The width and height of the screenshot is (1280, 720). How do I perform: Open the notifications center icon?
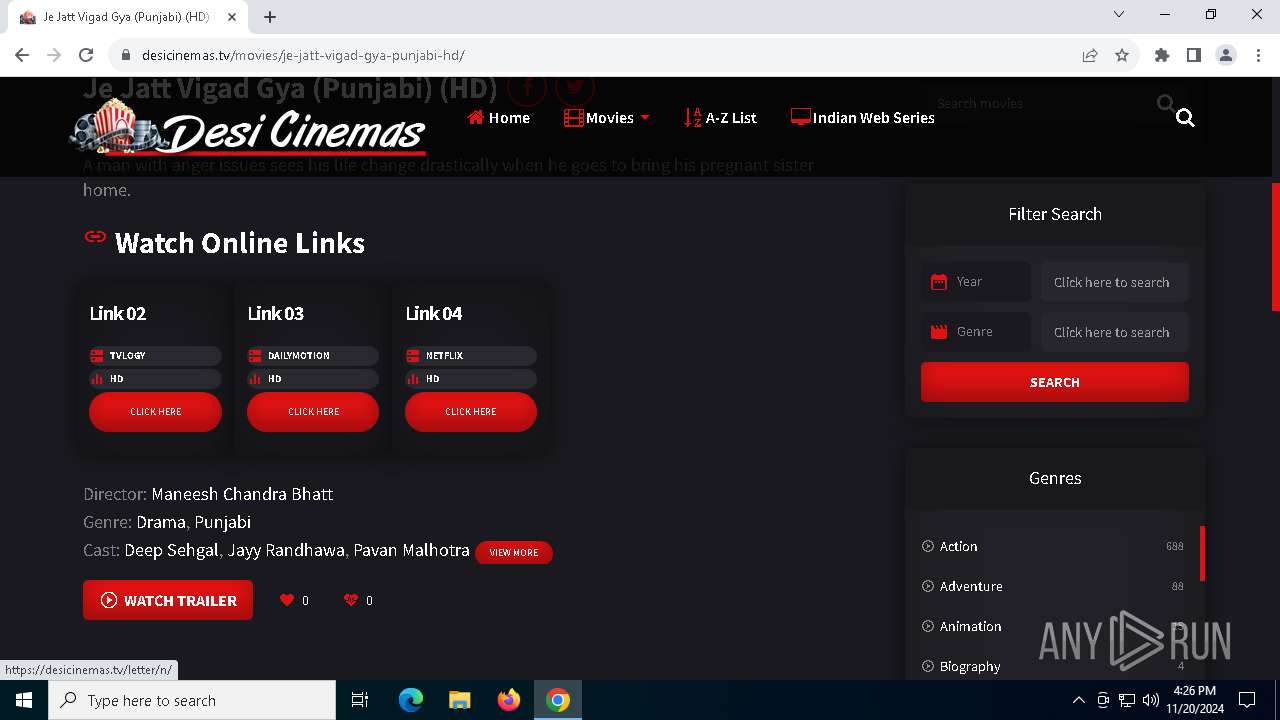point(1247,700)
